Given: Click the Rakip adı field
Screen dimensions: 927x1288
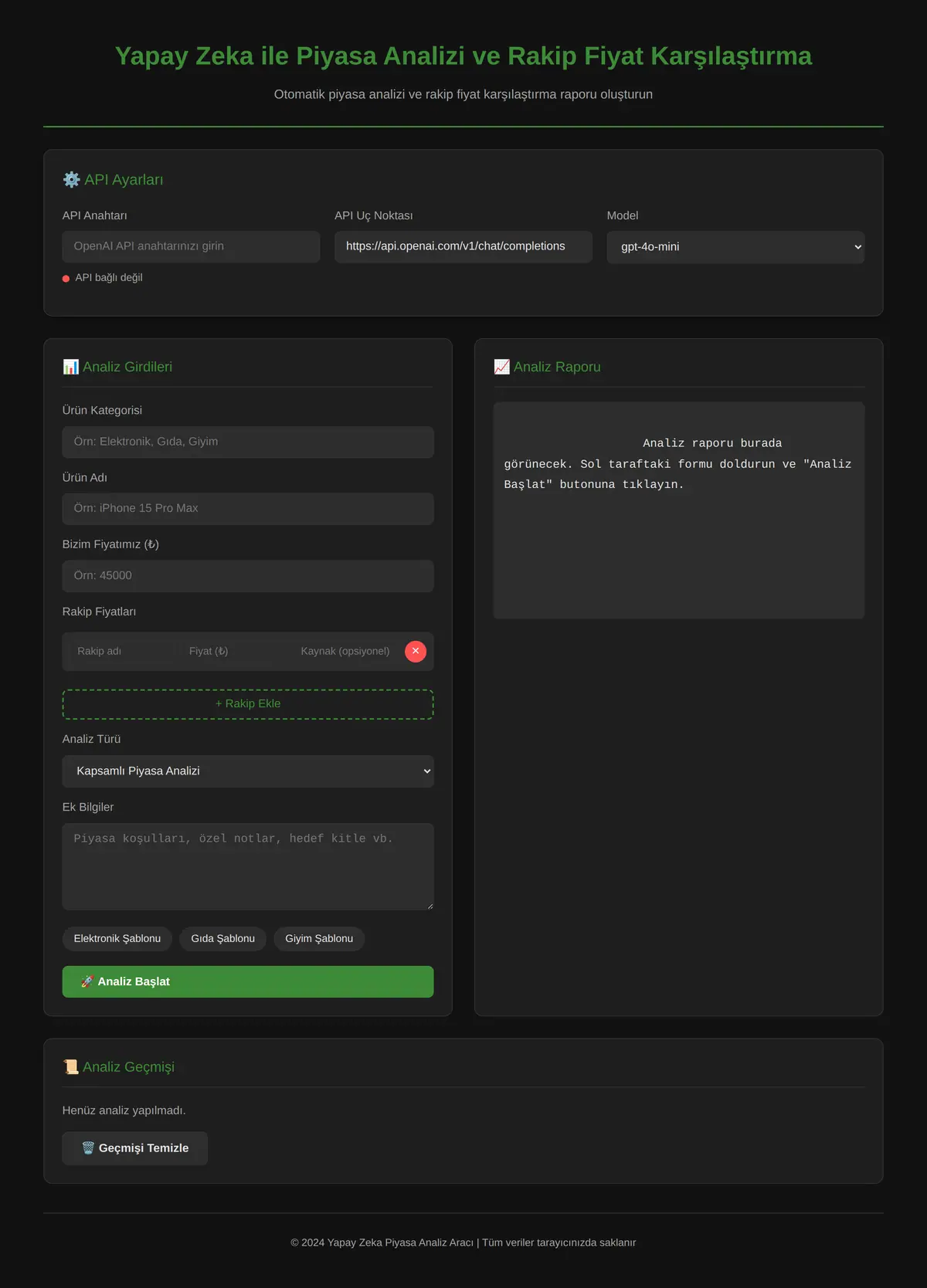Looking at the screenshot, I should point(124,651).
